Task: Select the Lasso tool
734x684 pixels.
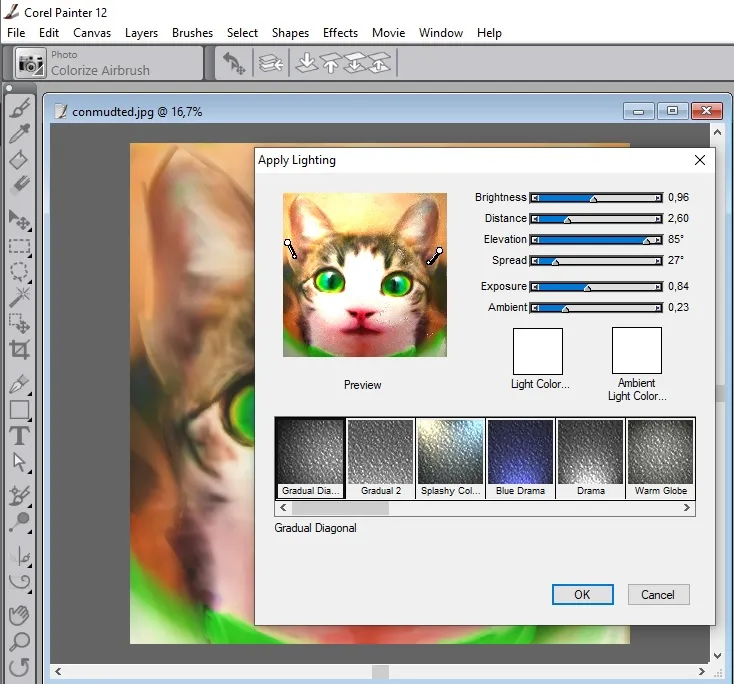Action: pyautogui.click(x=19, y=272)
